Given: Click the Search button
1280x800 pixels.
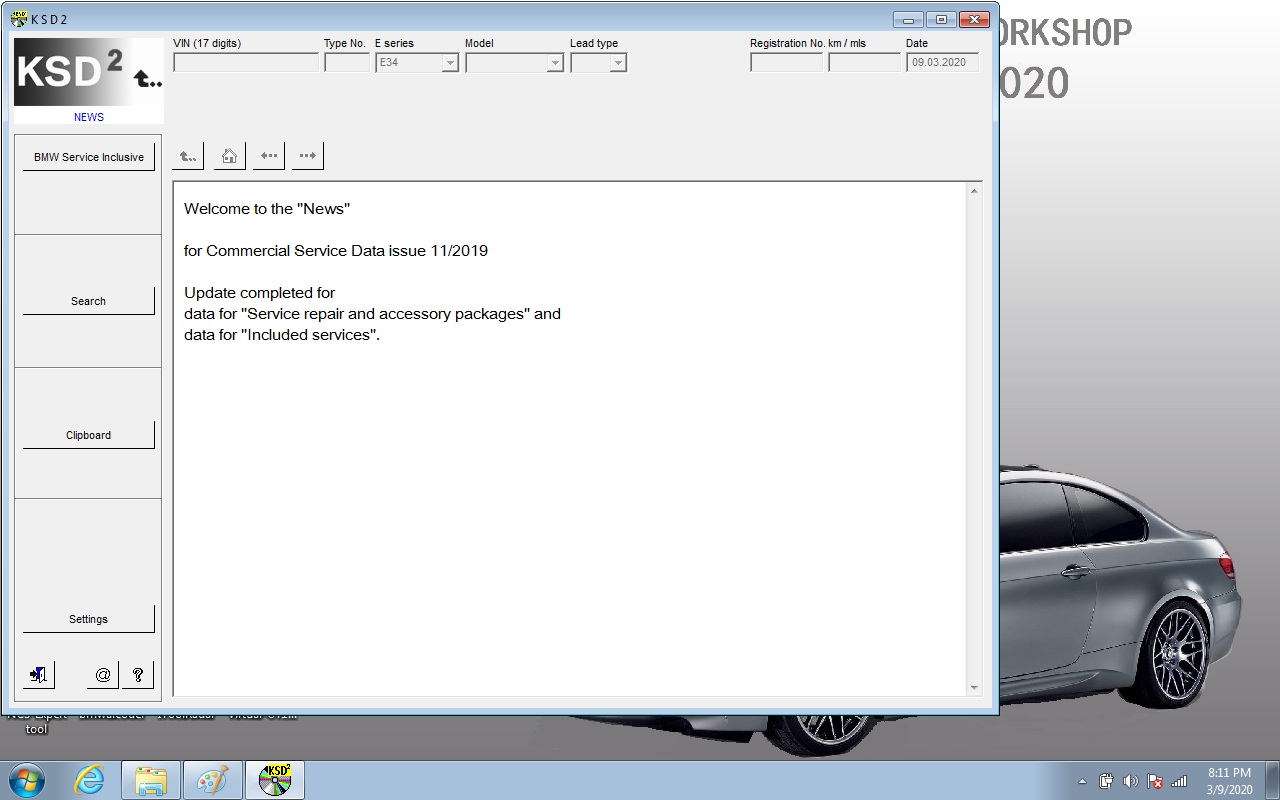Looking at the screenshot, I should [89, 301].
